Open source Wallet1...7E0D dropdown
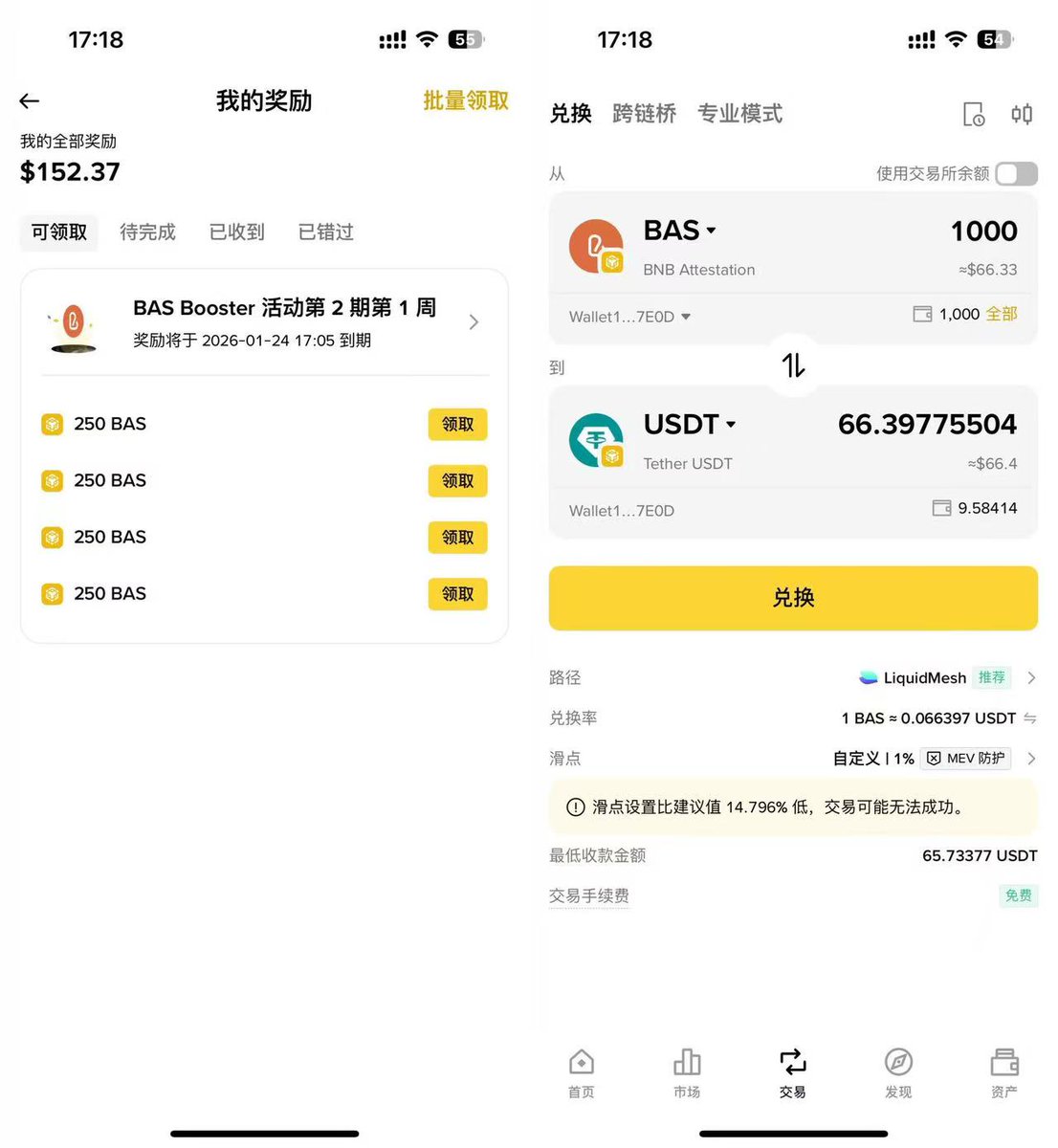The width and height of the screenshot is (1058, 1148). tap(630, 317)
